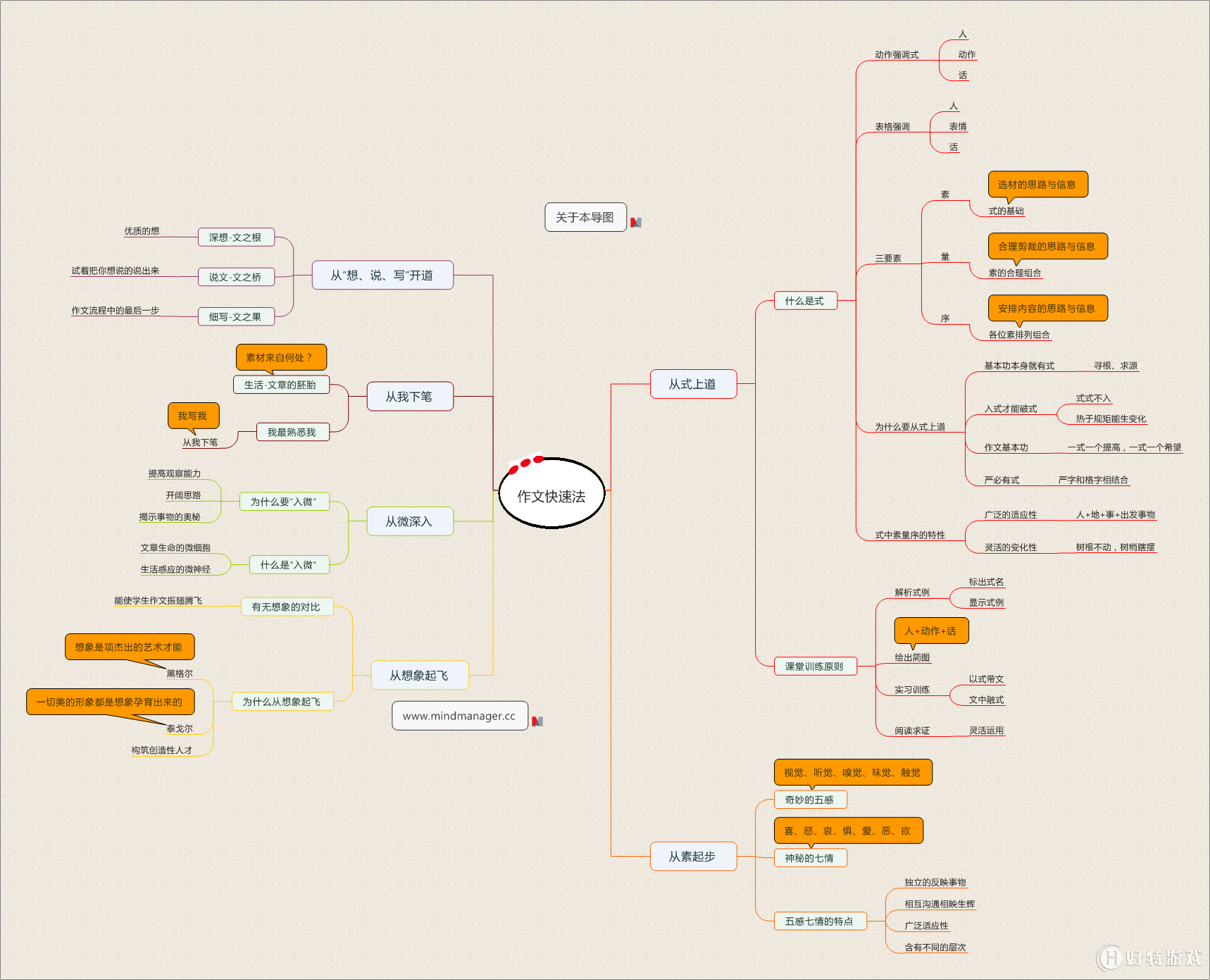Click the orange callout 我写我
Viewport: 1210px width, 980px height.
(194, 416)
